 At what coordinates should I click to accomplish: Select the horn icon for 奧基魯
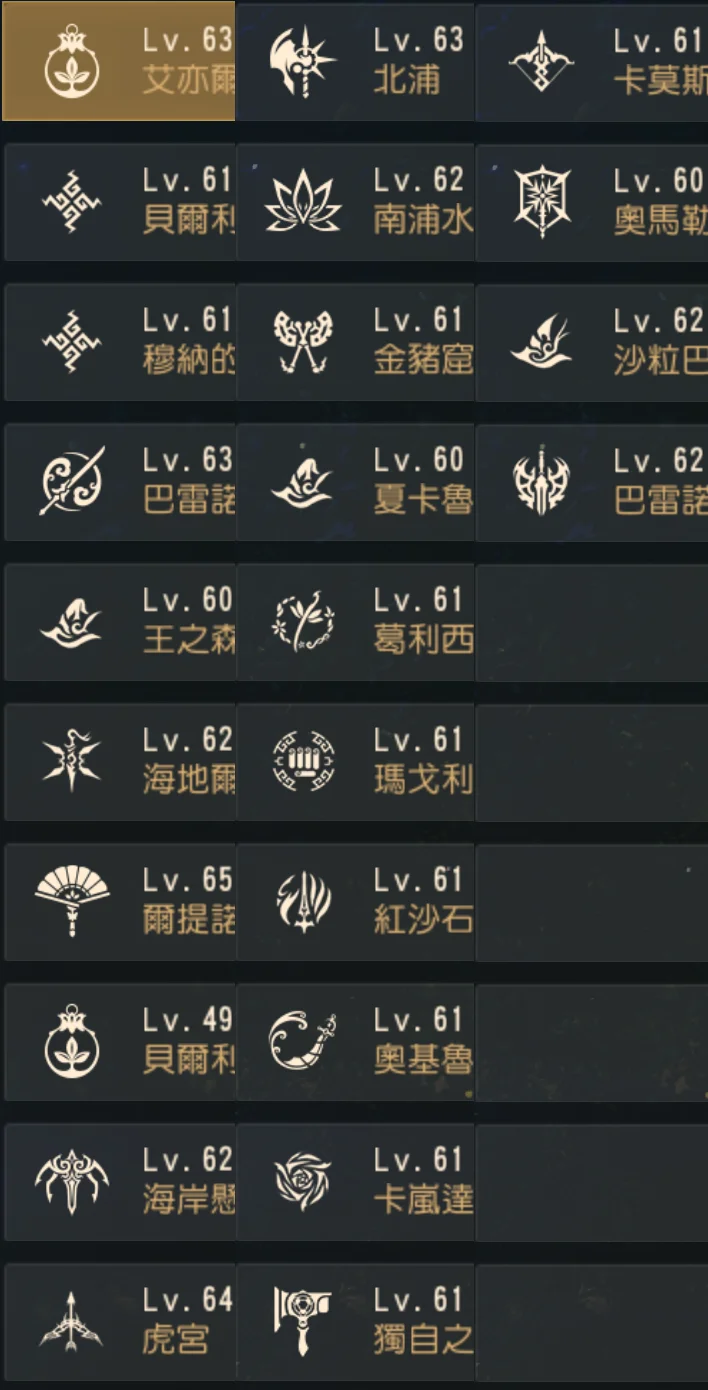pyautogui.click(x=303, y=1042)
